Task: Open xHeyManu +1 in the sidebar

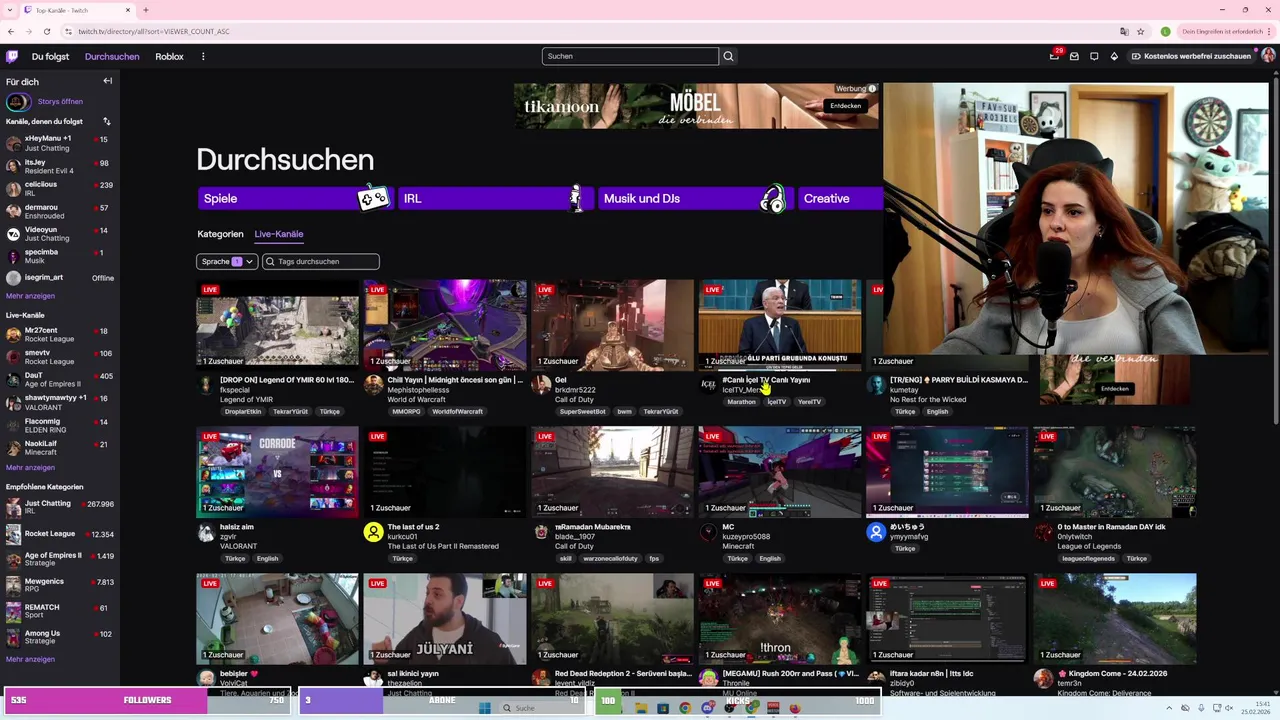Action: tap(60, 143)
